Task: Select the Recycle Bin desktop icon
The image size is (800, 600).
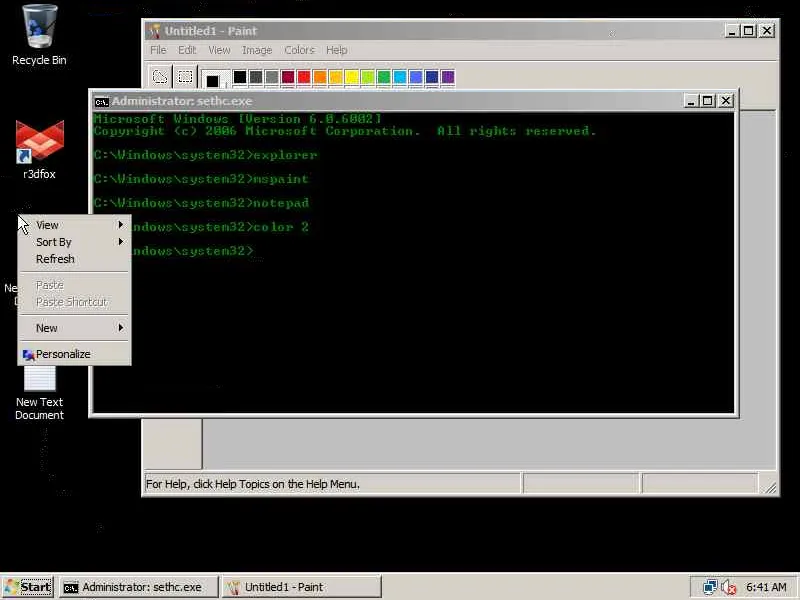Action: [39, 35]
